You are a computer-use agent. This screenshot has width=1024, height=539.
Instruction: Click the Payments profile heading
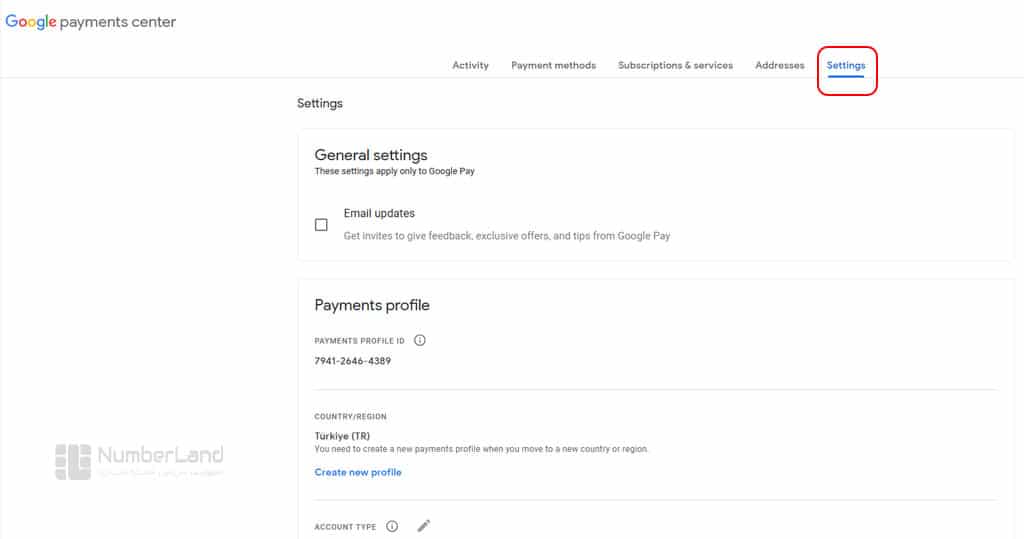(372, 305)
